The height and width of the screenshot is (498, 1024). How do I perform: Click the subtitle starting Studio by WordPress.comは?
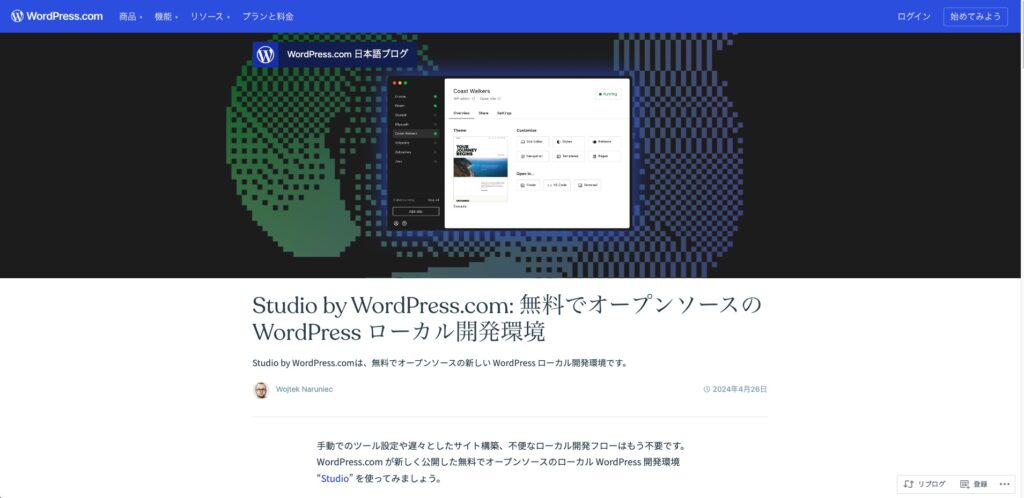tap(440, 363)
